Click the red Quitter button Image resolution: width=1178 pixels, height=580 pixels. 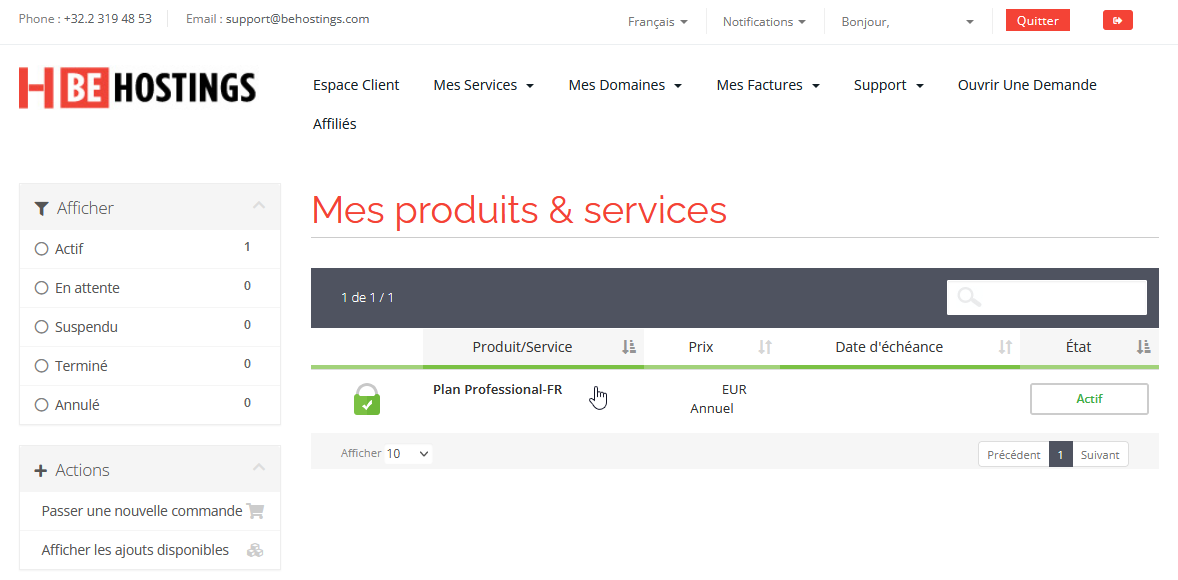pyautogui.click(x=1038, y=21)
